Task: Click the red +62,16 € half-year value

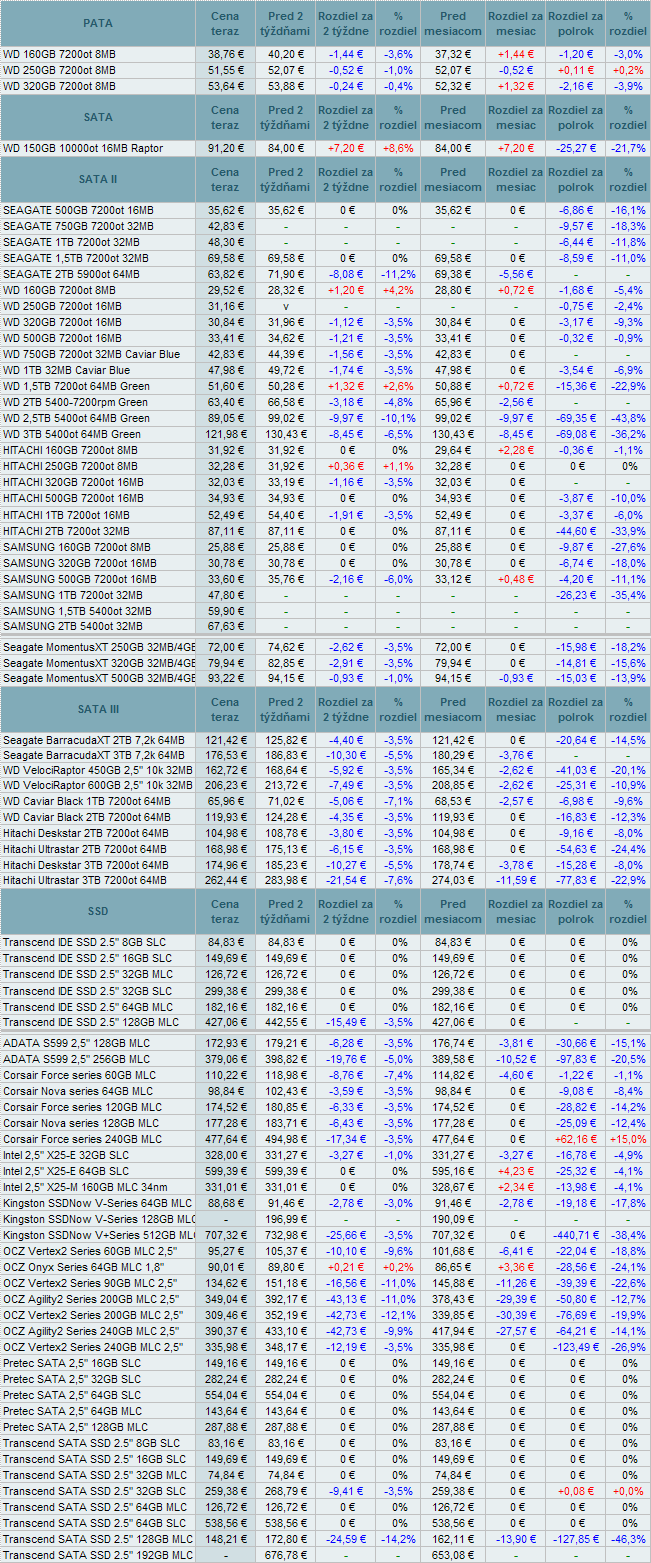Action: [576, 1139]
